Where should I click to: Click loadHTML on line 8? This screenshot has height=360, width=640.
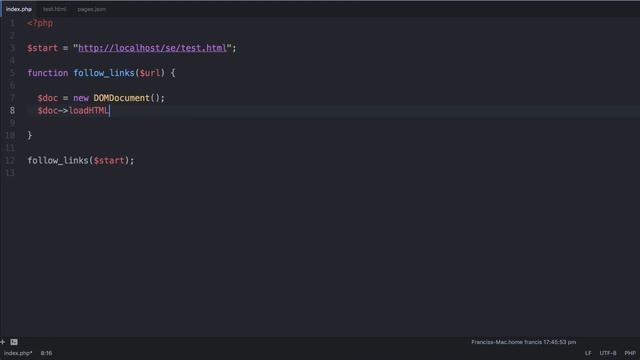tap(89, 111)
